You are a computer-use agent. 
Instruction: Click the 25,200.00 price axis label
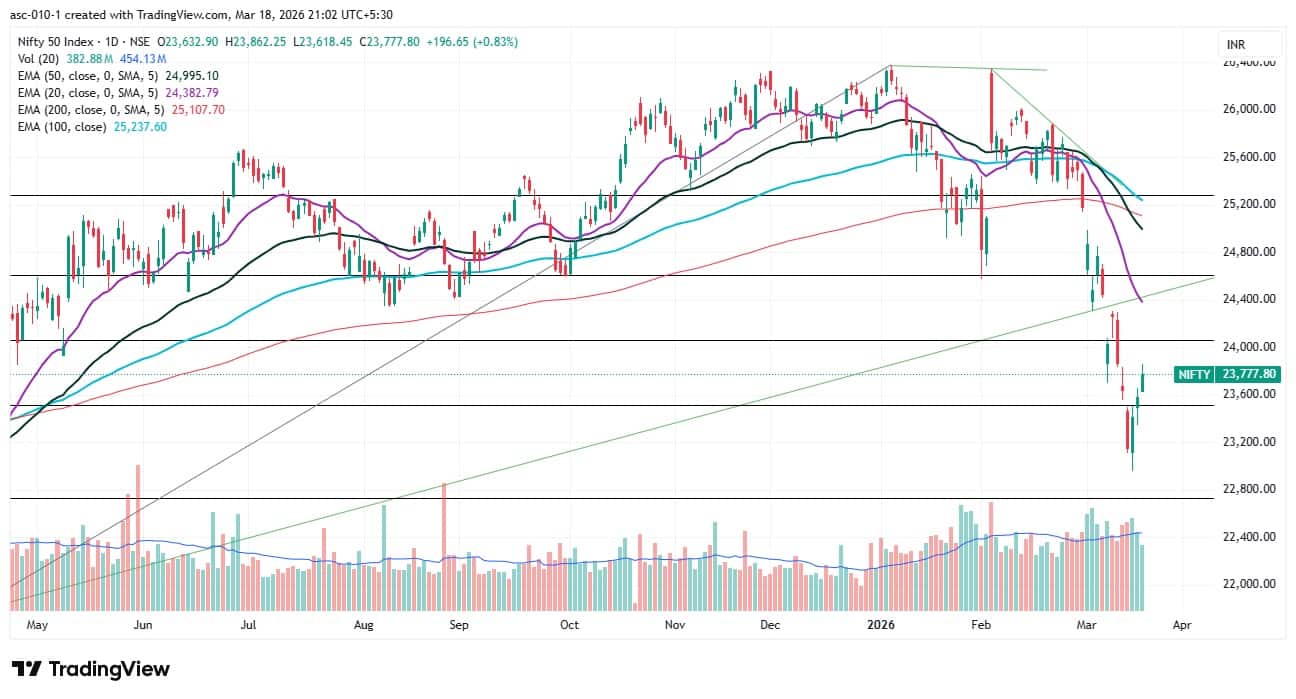point(1248,204)
